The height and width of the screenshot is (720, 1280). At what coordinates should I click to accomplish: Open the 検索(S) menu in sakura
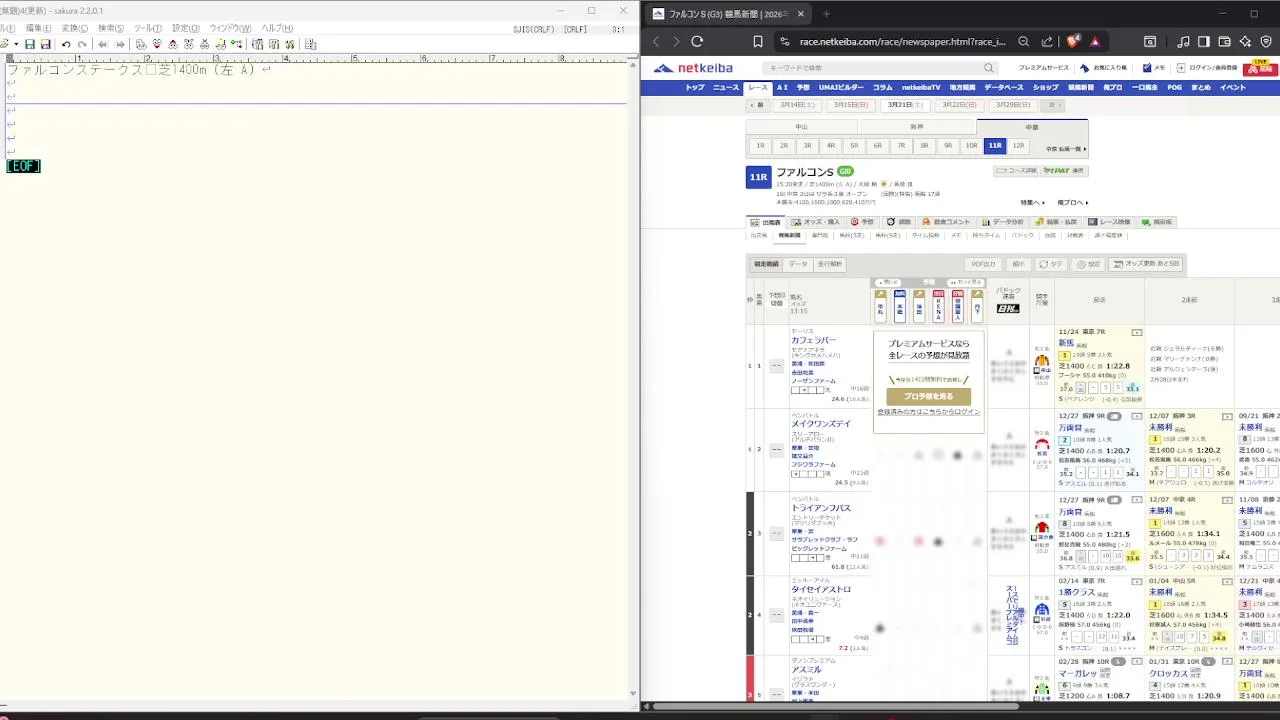click(x=111, y=29)
